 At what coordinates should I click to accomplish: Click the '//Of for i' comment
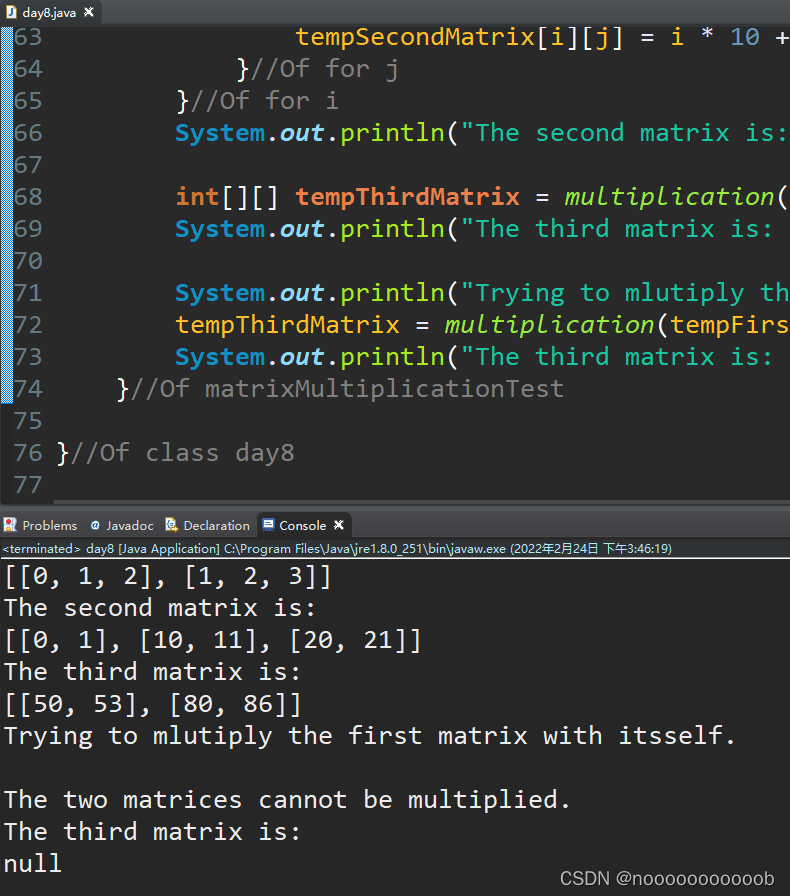(265, 102)
